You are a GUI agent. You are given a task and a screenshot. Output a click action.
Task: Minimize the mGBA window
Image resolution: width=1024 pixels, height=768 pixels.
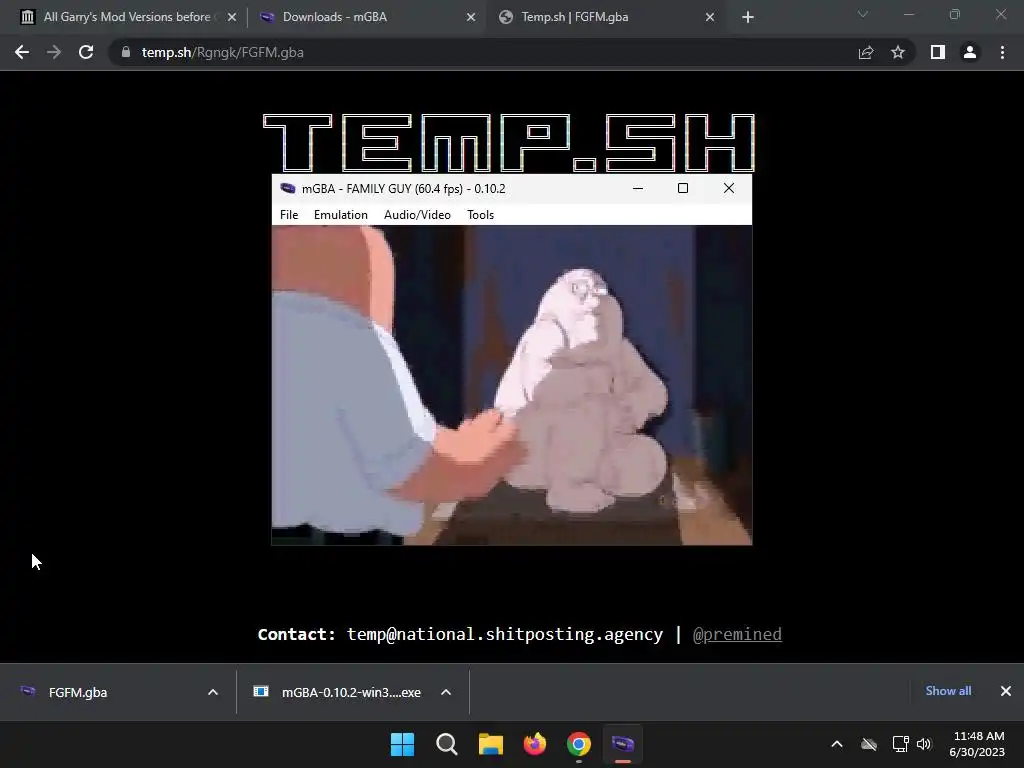tap(638, 188)
